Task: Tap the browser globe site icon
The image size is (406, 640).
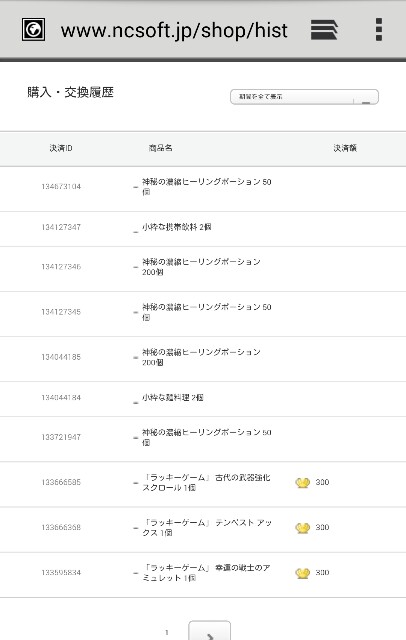Action: 33,30
